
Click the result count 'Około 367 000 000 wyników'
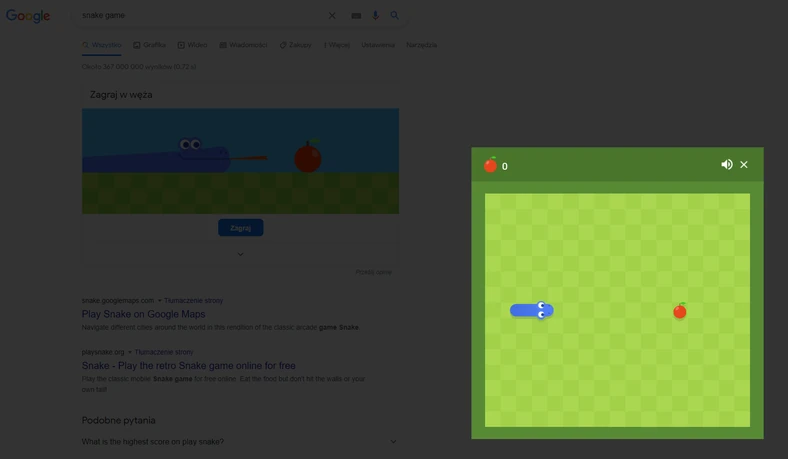coord(139,66)
